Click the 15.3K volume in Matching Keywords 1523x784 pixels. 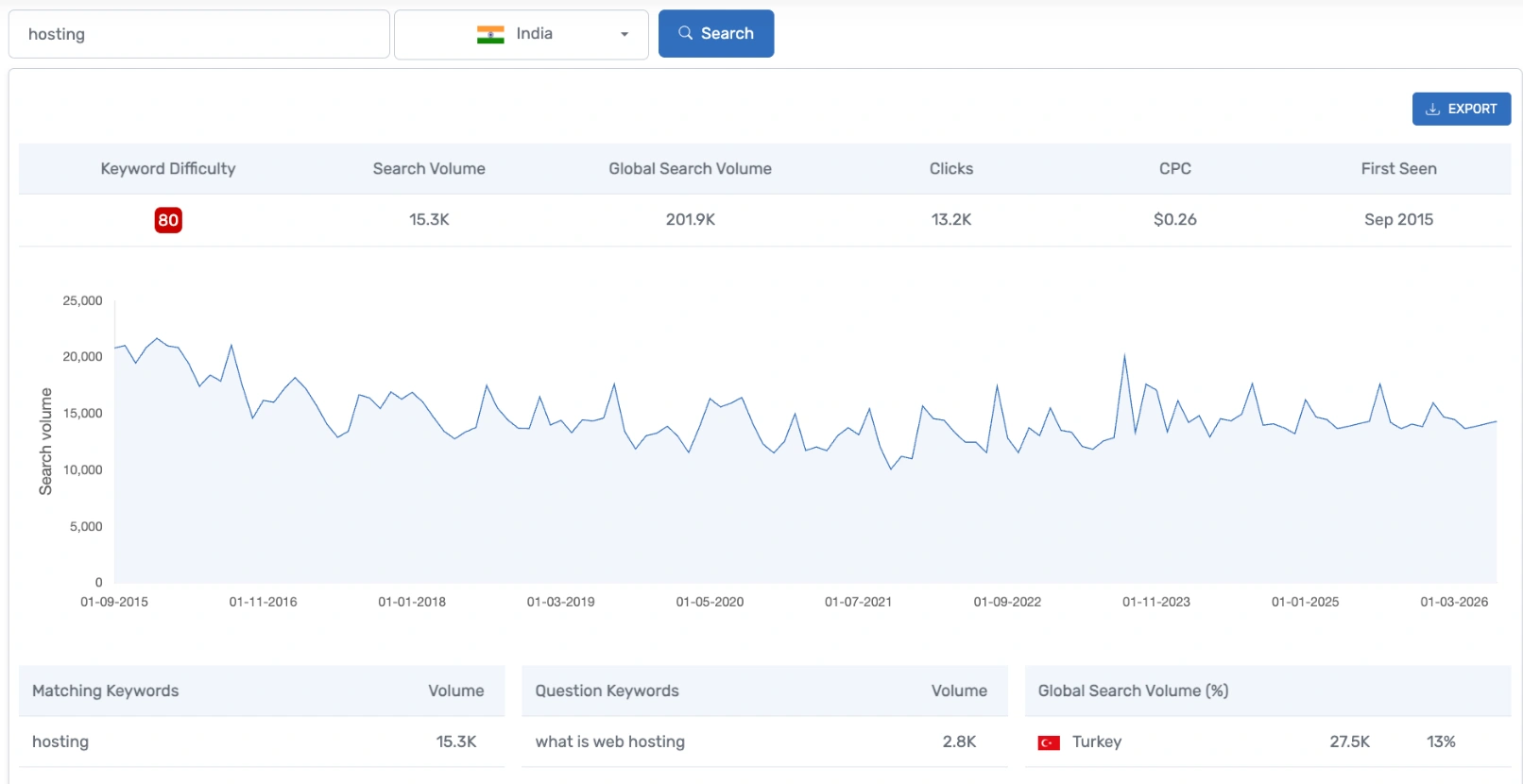pos(456,741)
